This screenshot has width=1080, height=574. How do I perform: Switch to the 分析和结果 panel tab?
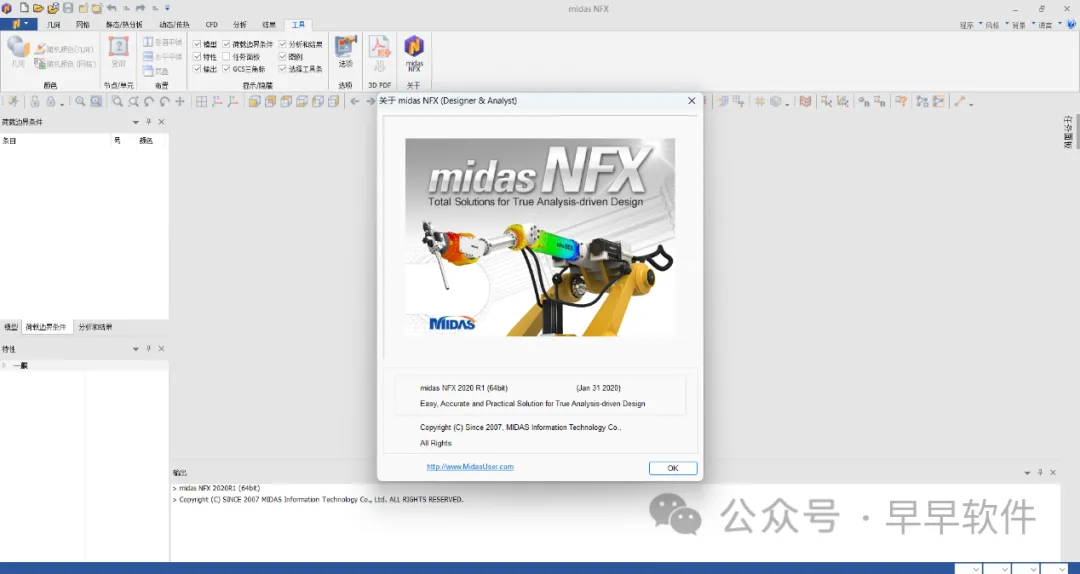[95, 327]
